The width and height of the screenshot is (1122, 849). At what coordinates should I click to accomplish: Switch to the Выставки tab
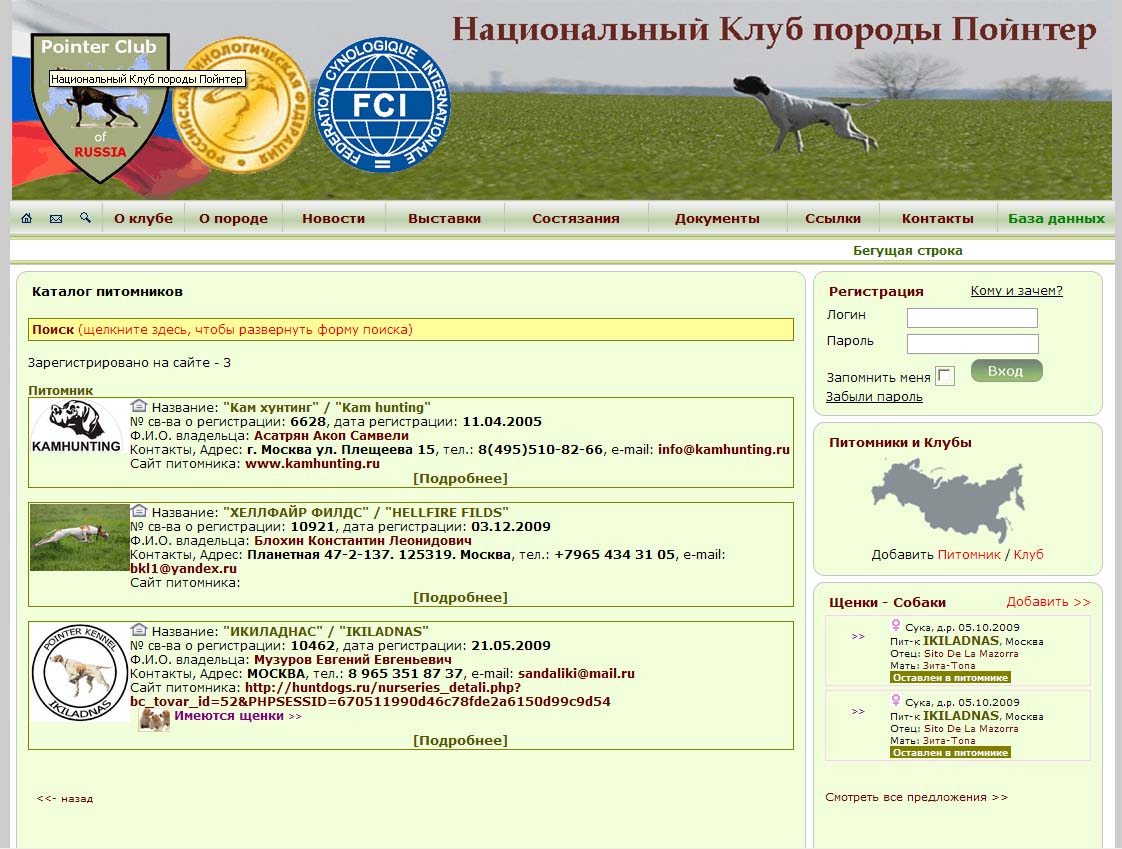[444, 216]
